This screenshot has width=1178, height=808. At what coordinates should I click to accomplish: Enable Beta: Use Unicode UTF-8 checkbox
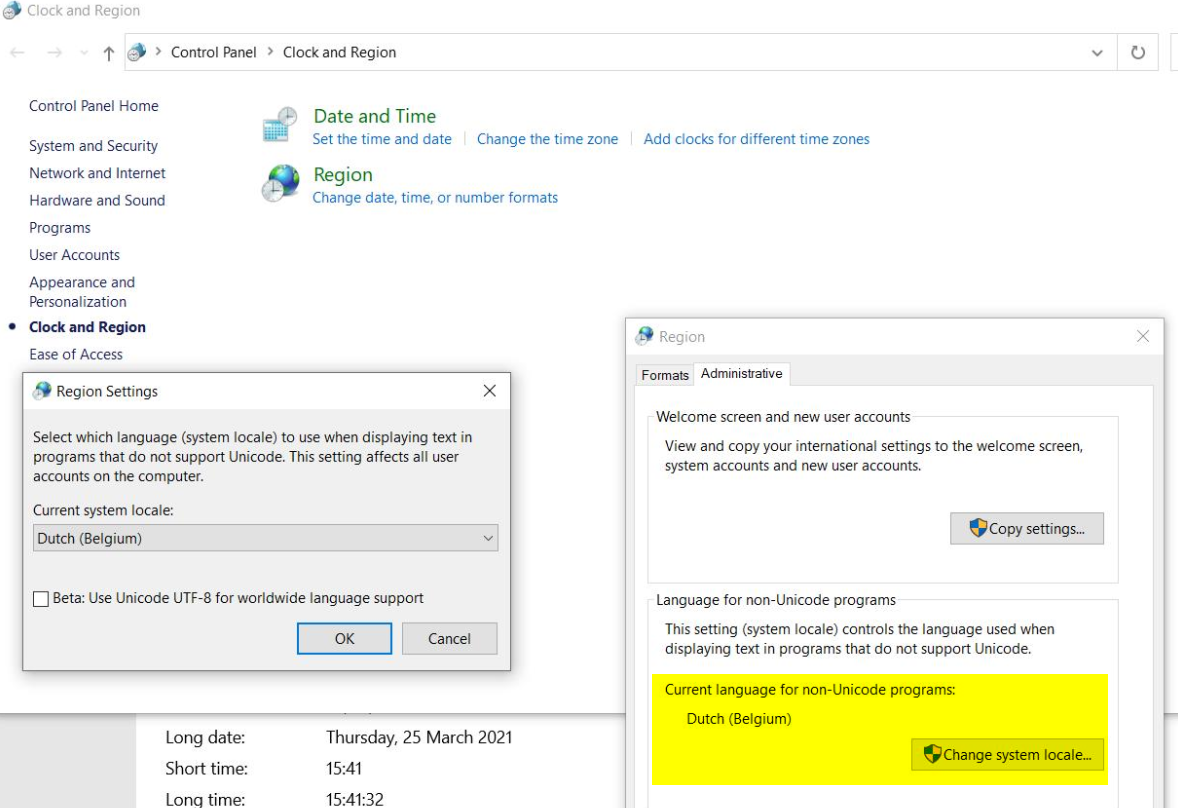pos(40,599)
